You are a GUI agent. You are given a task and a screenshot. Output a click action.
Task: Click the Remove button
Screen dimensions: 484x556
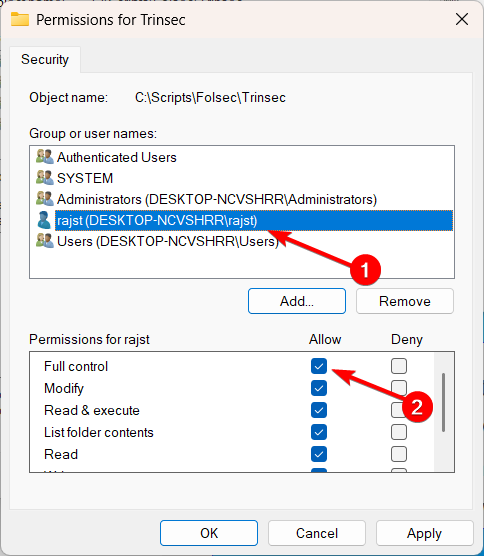[405, 301]
